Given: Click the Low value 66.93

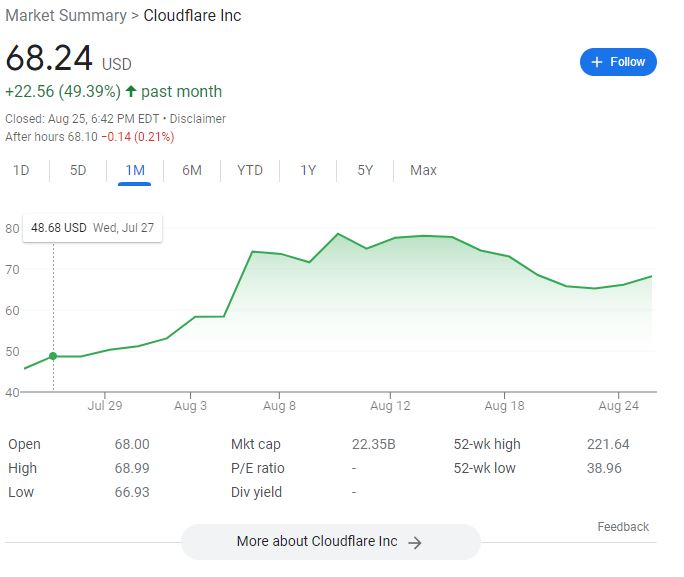Looking at the screenshot, I should coord(132,492).
